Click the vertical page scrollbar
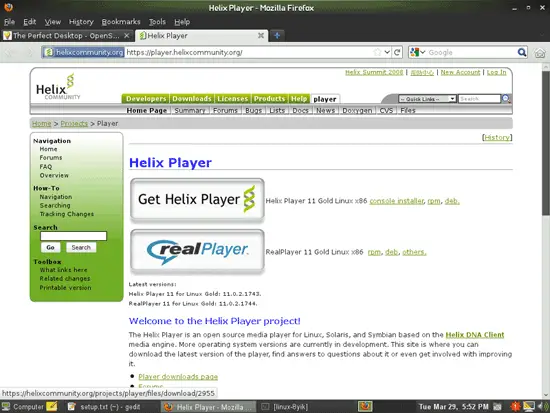This screenshot has height=413, width=550. (x=546, y=228)
